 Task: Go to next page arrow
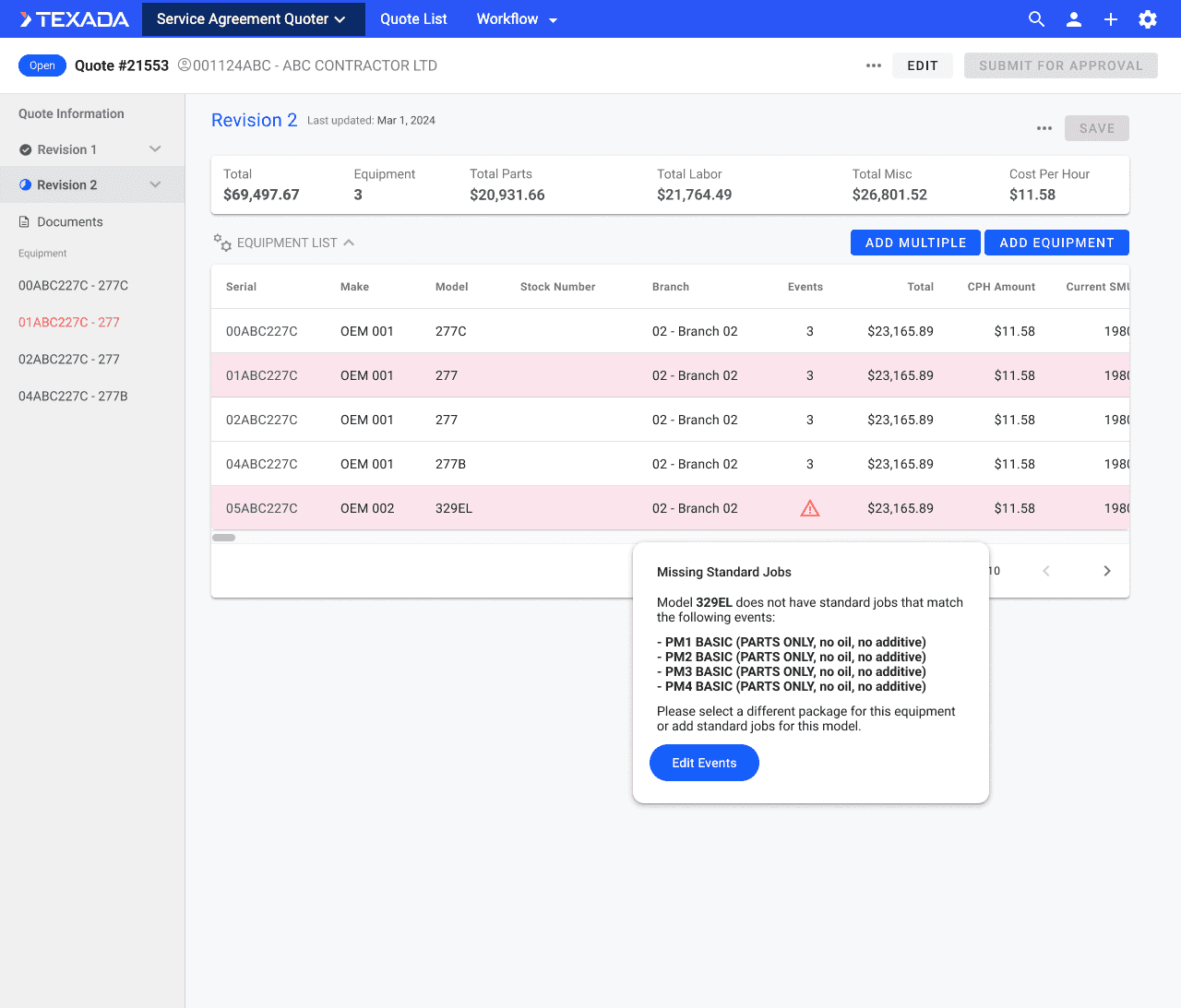tap(1107, 571)
